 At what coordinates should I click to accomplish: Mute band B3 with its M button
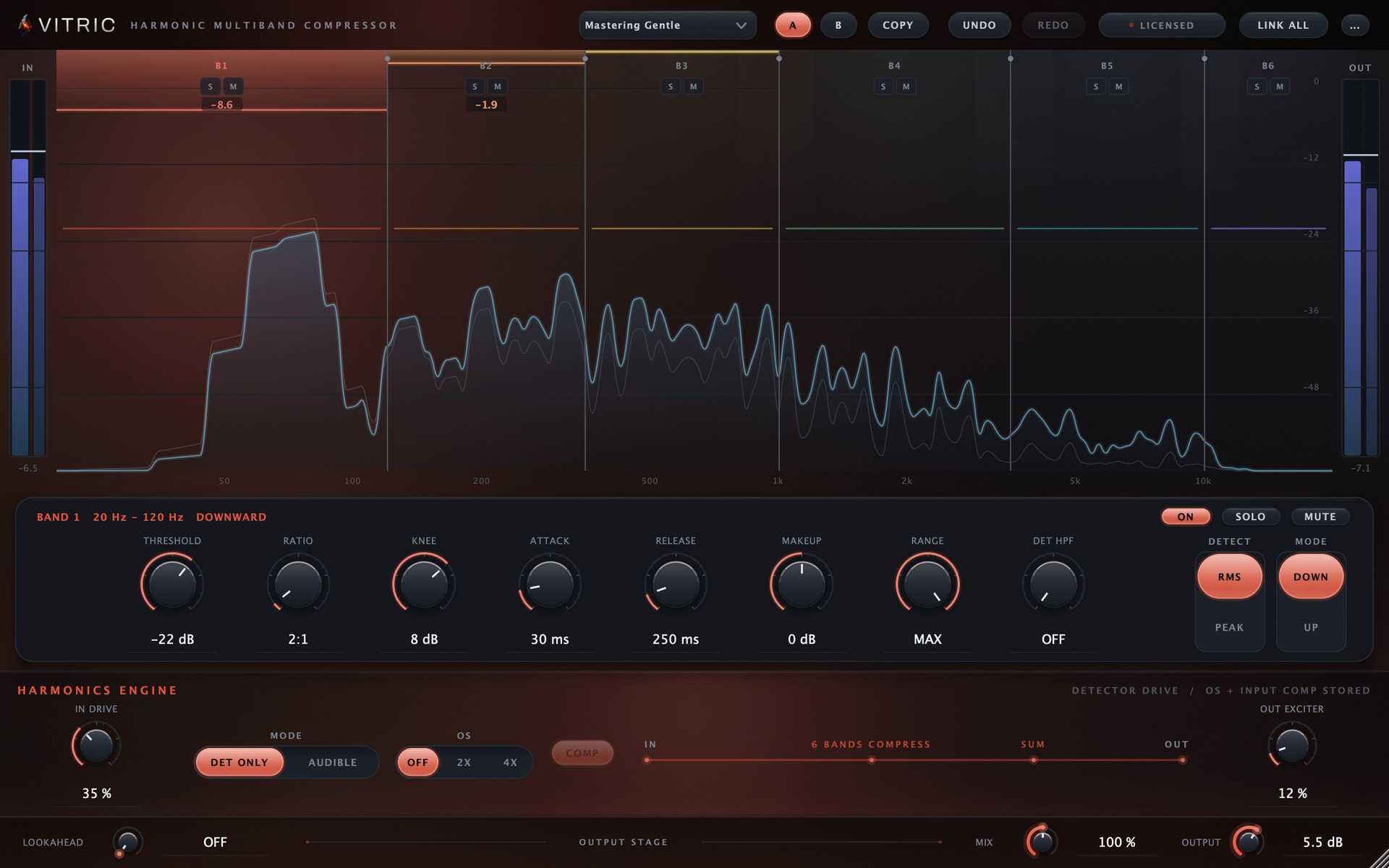point(694,87)
